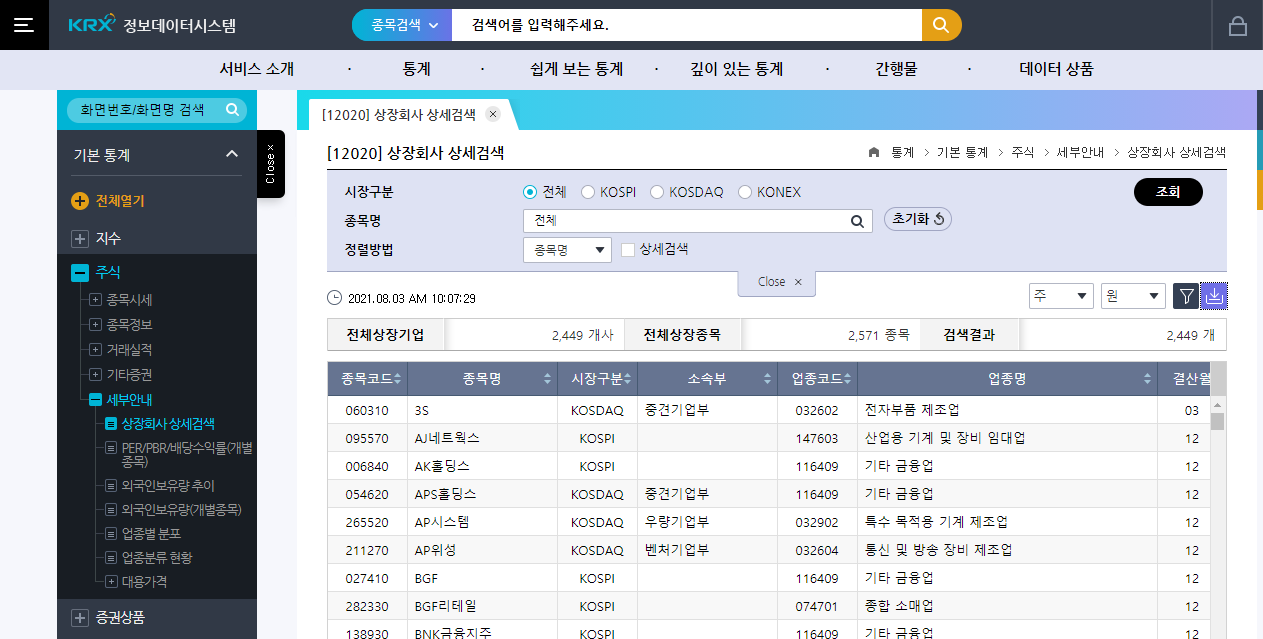This screenshot has width=1263, height=639.
Task: Sort by 시장구분 column arrows
Action: 628,379
